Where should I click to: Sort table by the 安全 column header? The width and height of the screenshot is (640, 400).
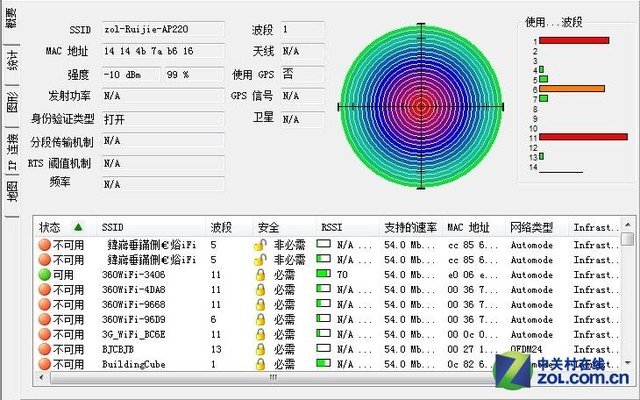click(284, 227)
